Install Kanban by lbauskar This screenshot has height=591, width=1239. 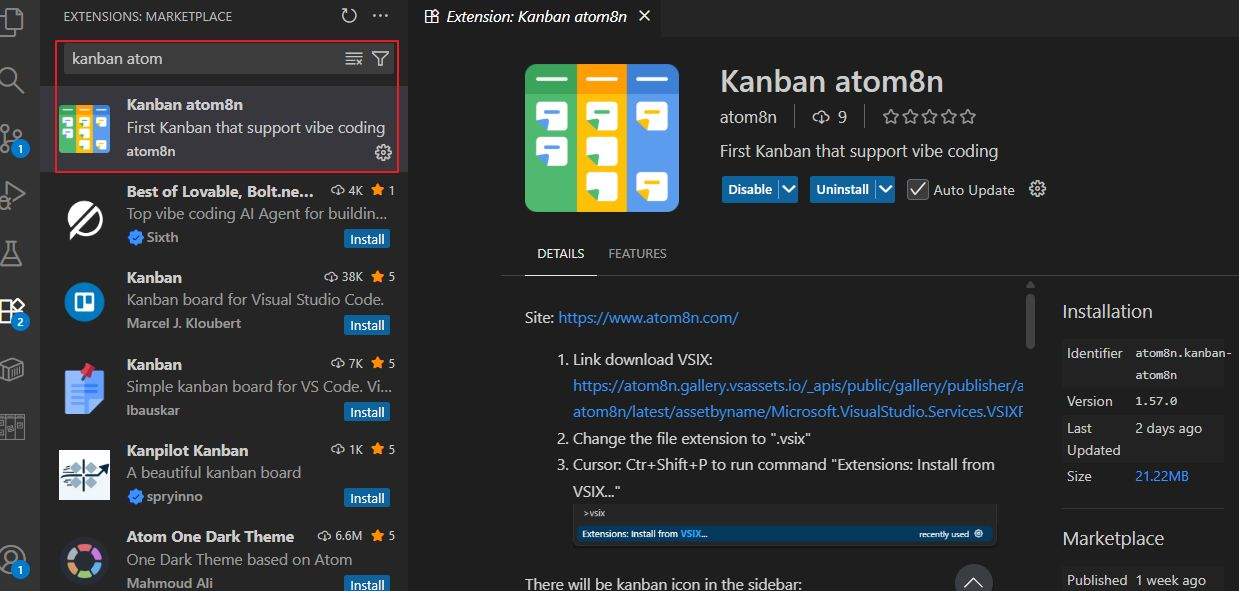[x=367, y=412]
